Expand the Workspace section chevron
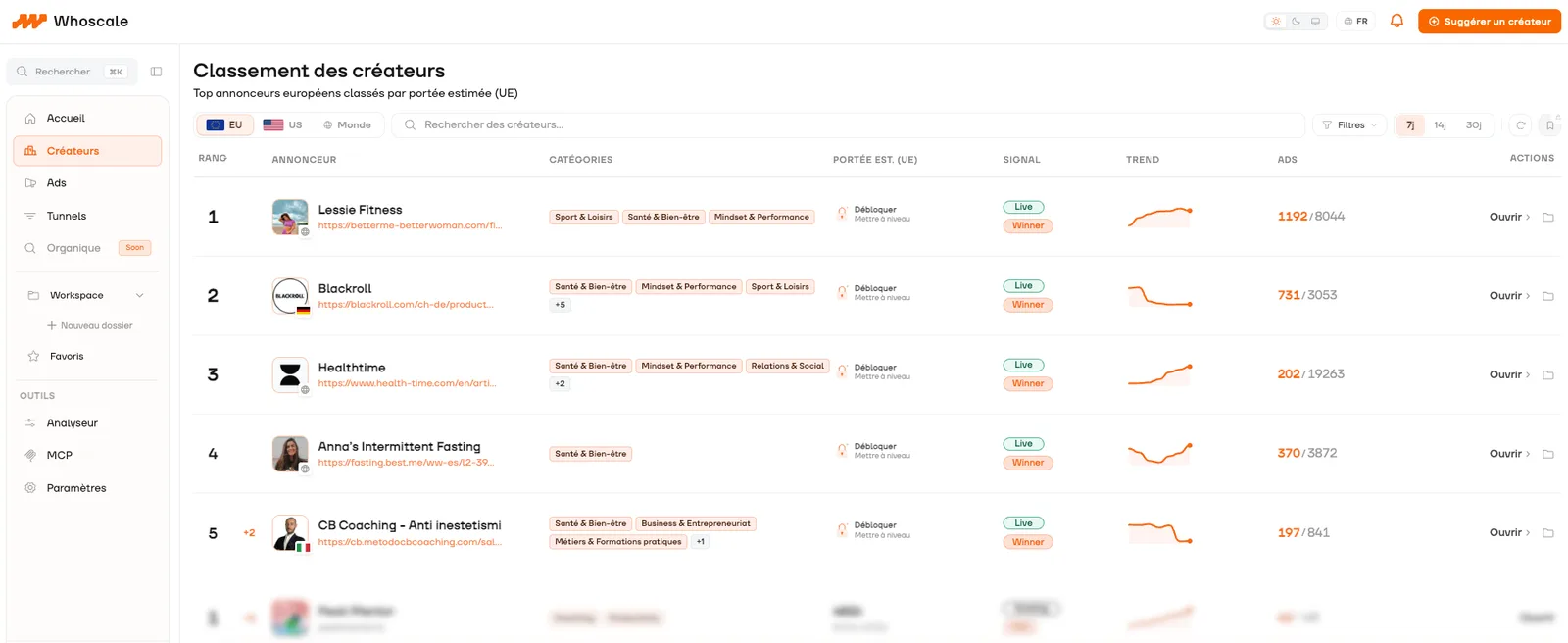 click(x=139, y=295)
